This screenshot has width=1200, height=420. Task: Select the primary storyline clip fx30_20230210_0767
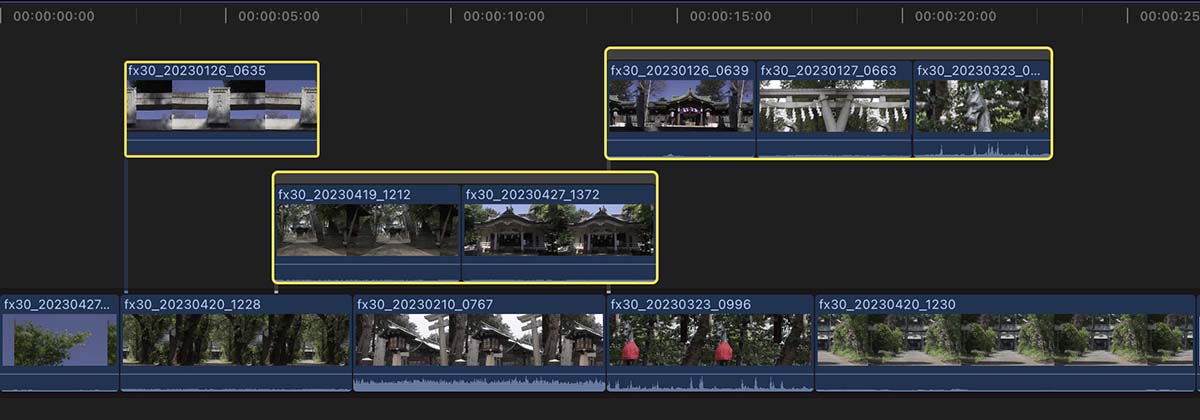pyautogui.click(x=479, y=343)
